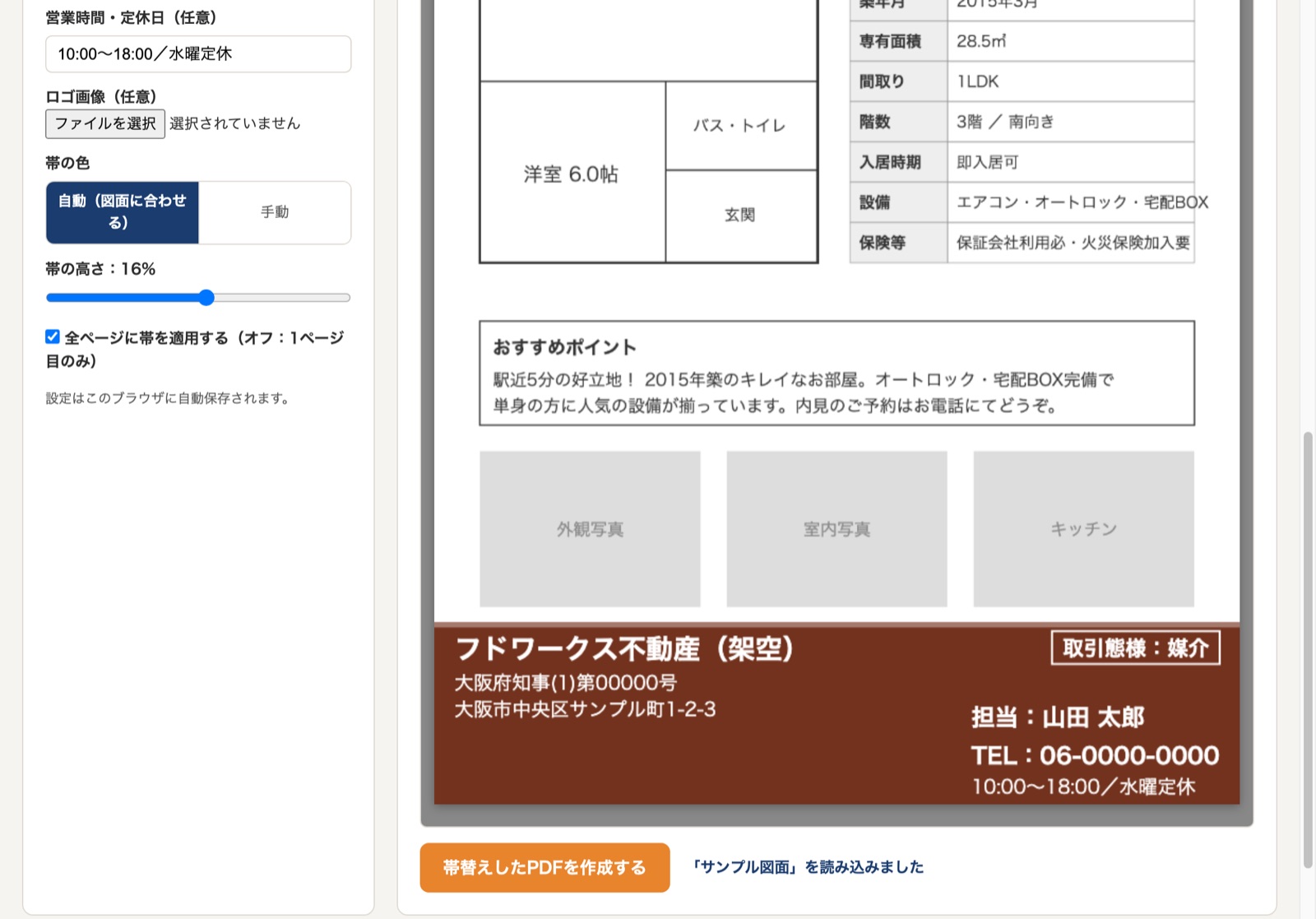Click the ファイルを選択 logo upload button
1316x919 pixels.
[105, 123]
